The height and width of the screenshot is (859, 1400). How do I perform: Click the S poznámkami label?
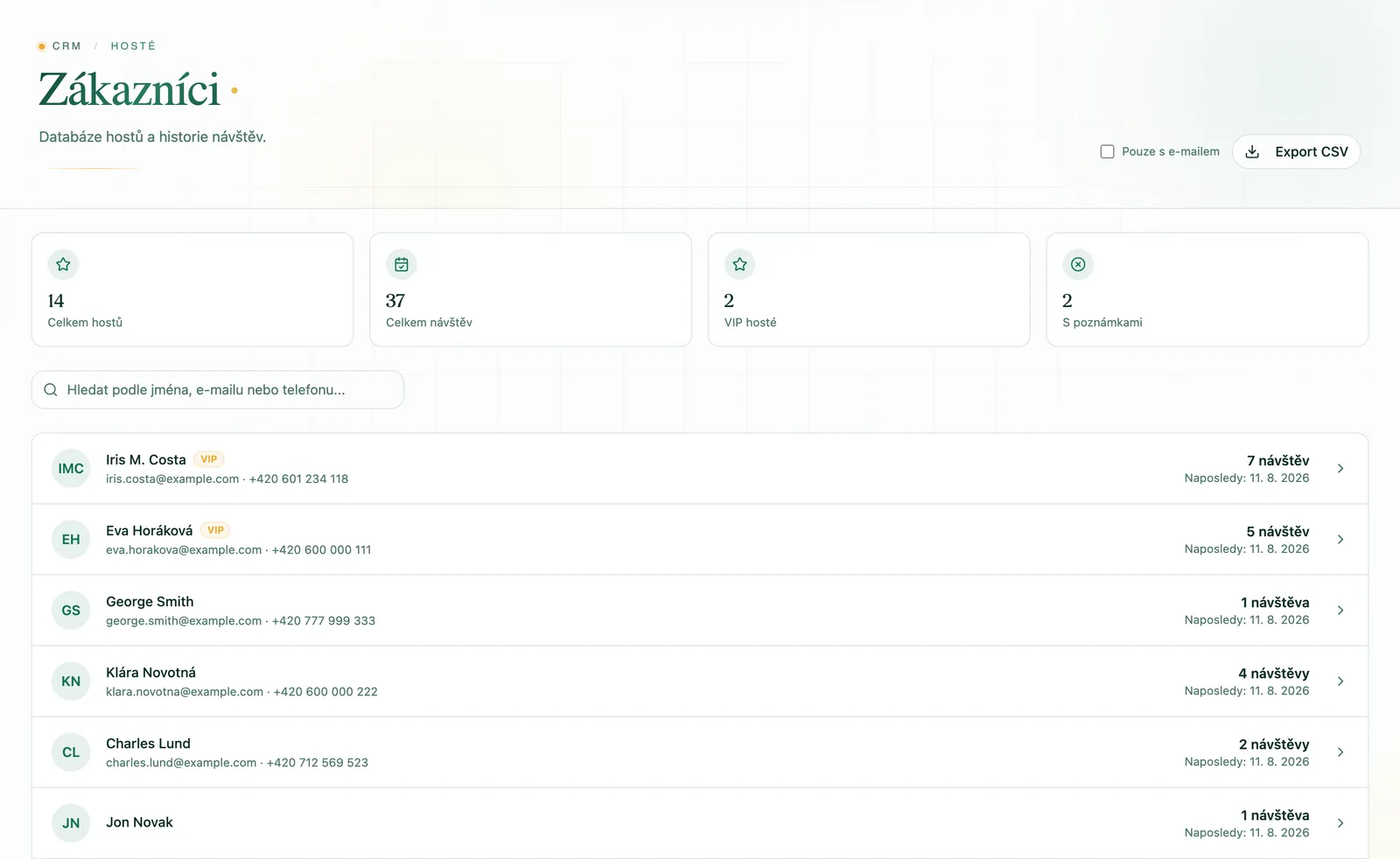click(x=1102, y=323)
